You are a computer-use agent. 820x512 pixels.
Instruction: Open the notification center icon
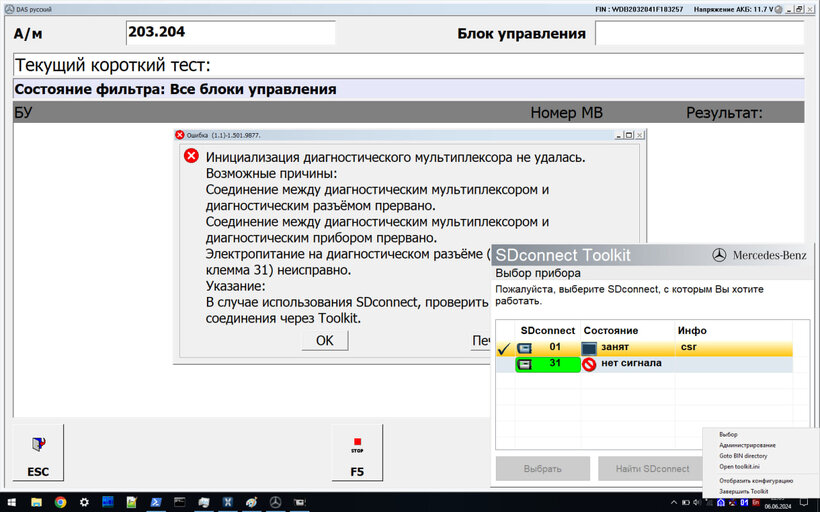[804, 503]
